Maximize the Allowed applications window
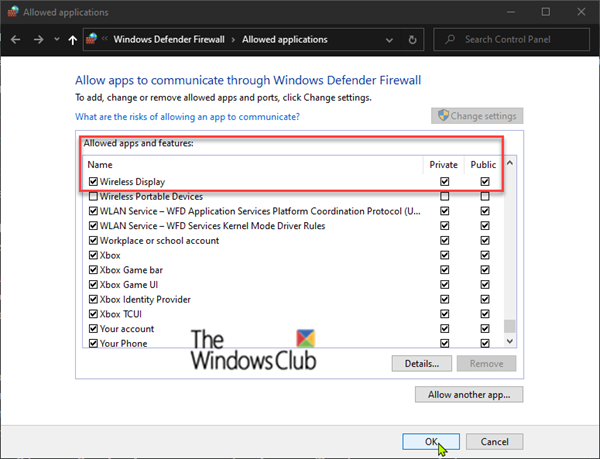 (546, 12)
